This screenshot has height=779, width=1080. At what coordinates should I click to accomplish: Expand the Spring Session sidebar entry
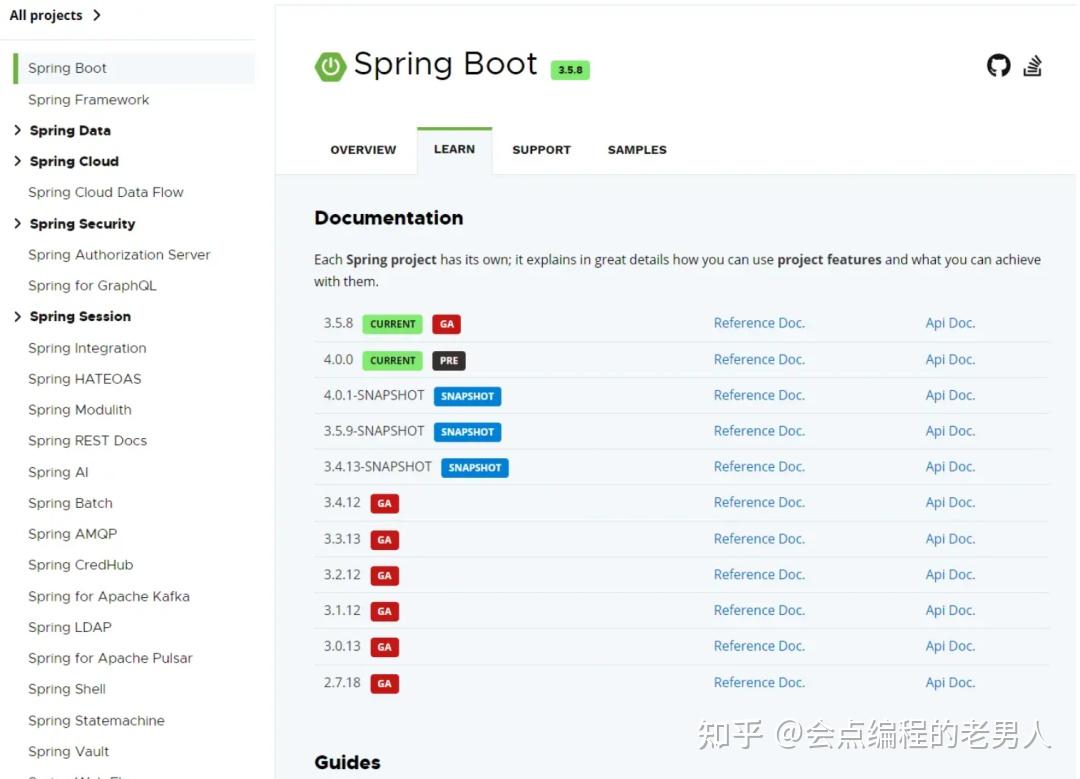tap(16, 316)
